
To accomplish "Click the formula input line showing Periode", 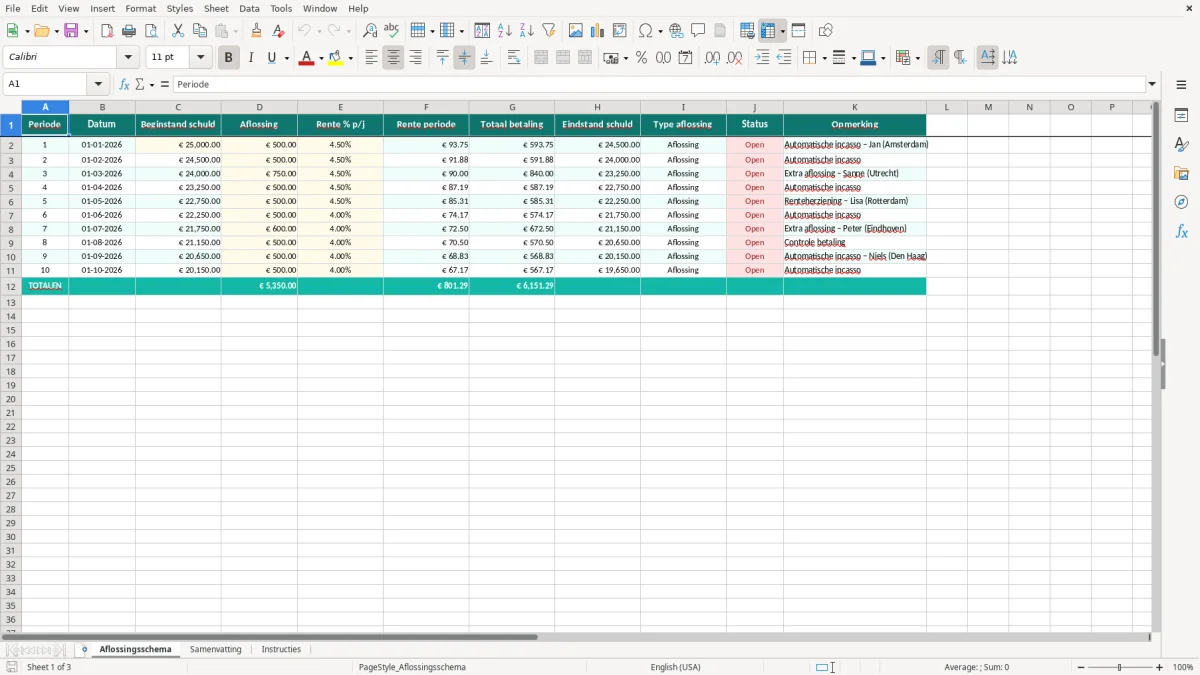I will pyautogui.click(x=659, y=84).
